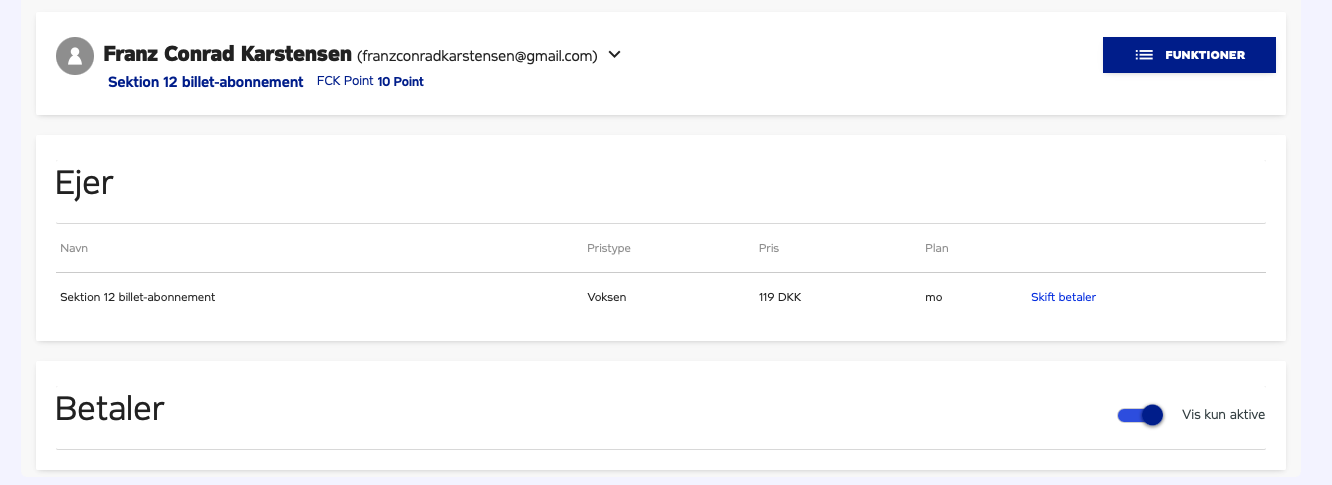The width and height of the screenshot is (1332, 485).
Task: Click the Voksen price type cell
Action: (607, 297)
